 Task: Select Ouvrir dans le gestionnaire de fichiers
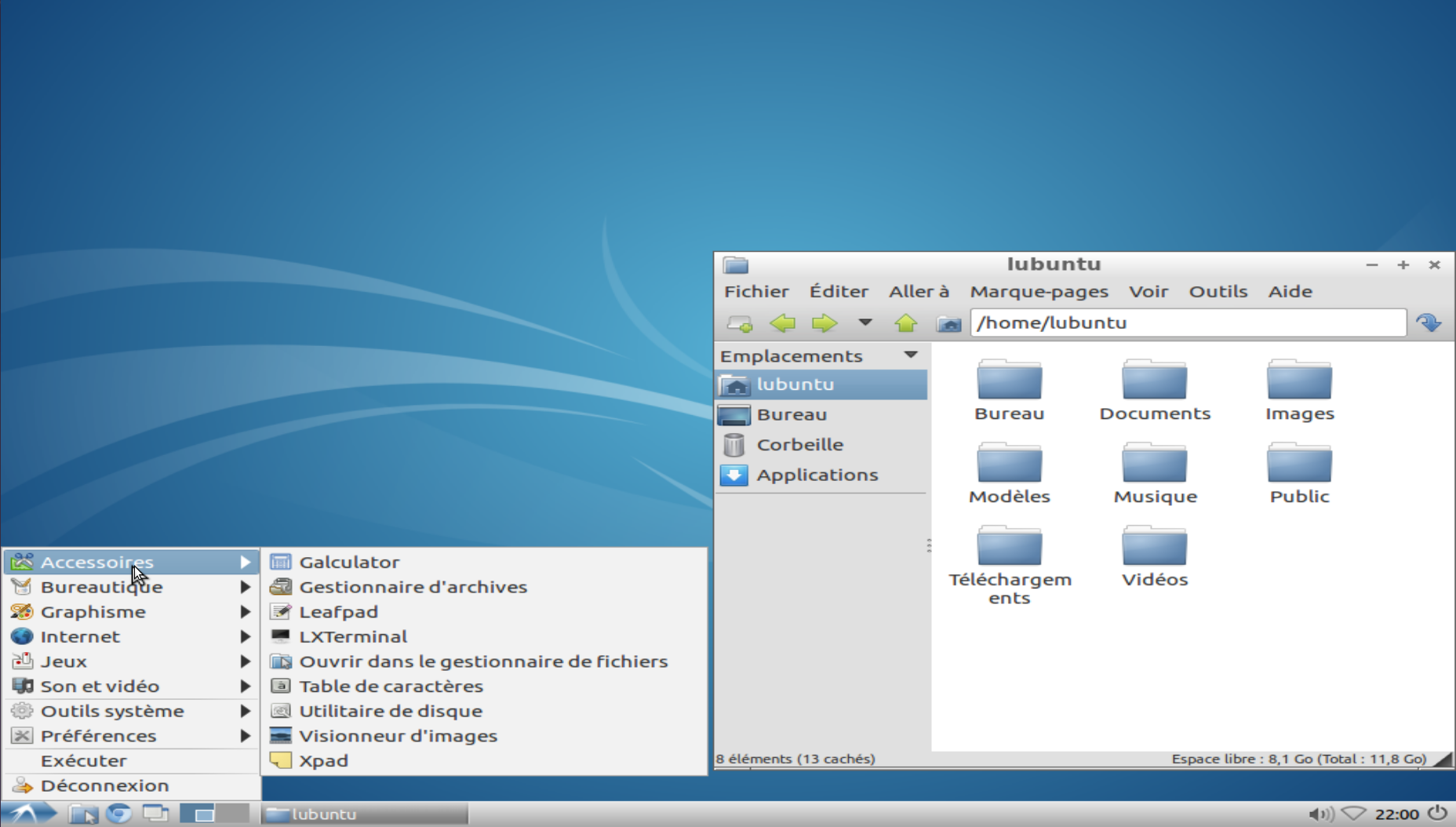[x=484, y=661]
